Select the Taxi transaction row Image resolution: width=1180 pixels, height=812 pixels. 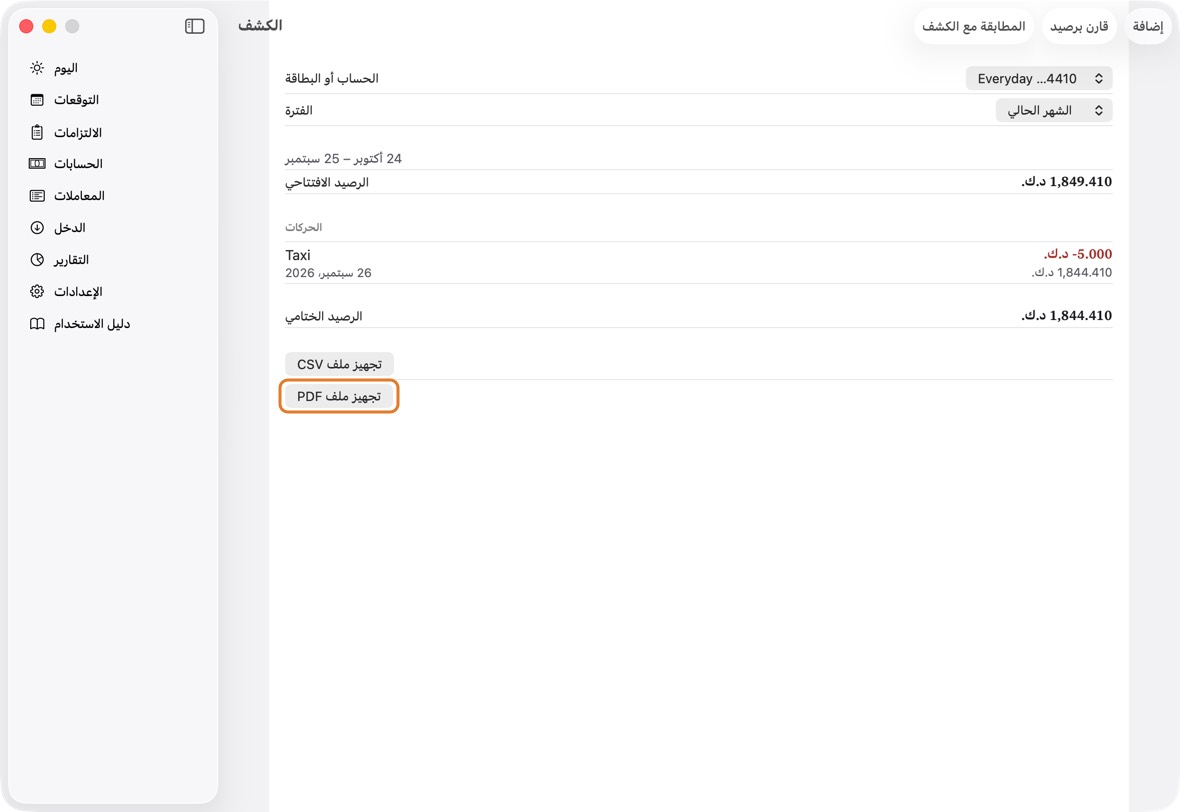(x=698, y=263)
